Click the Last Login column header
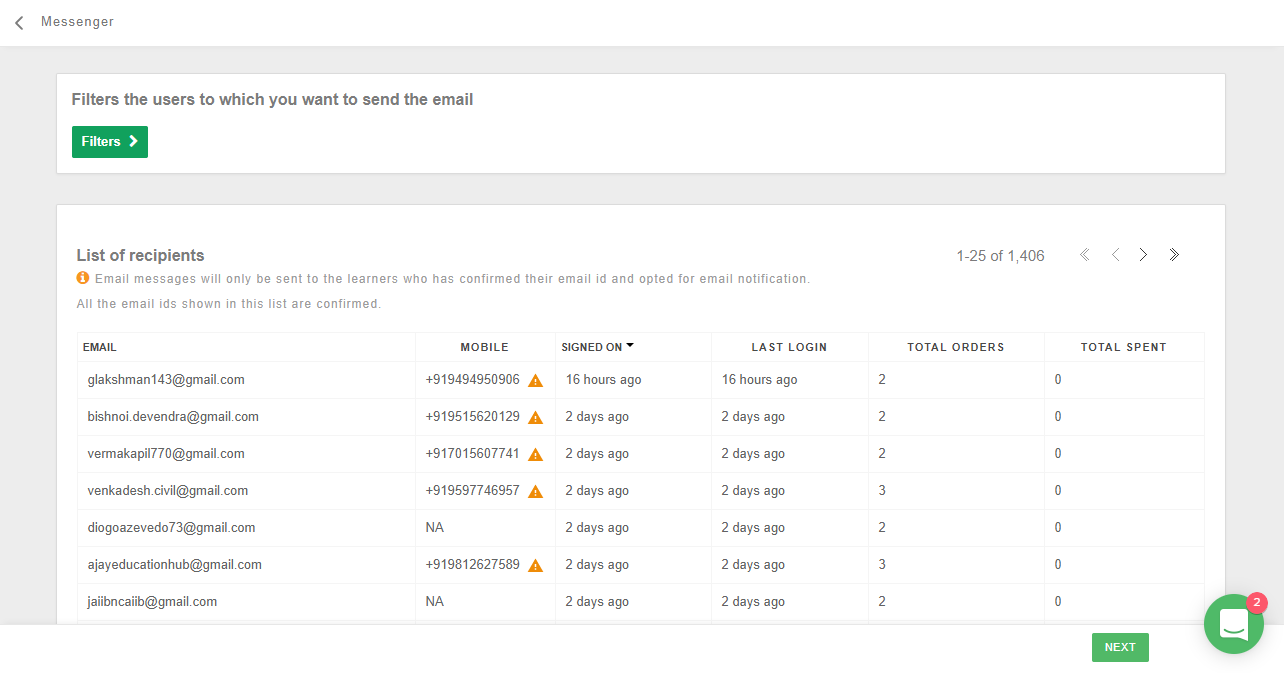The image size is (1284, 673). pyautogui.click(x=789, y=347)
